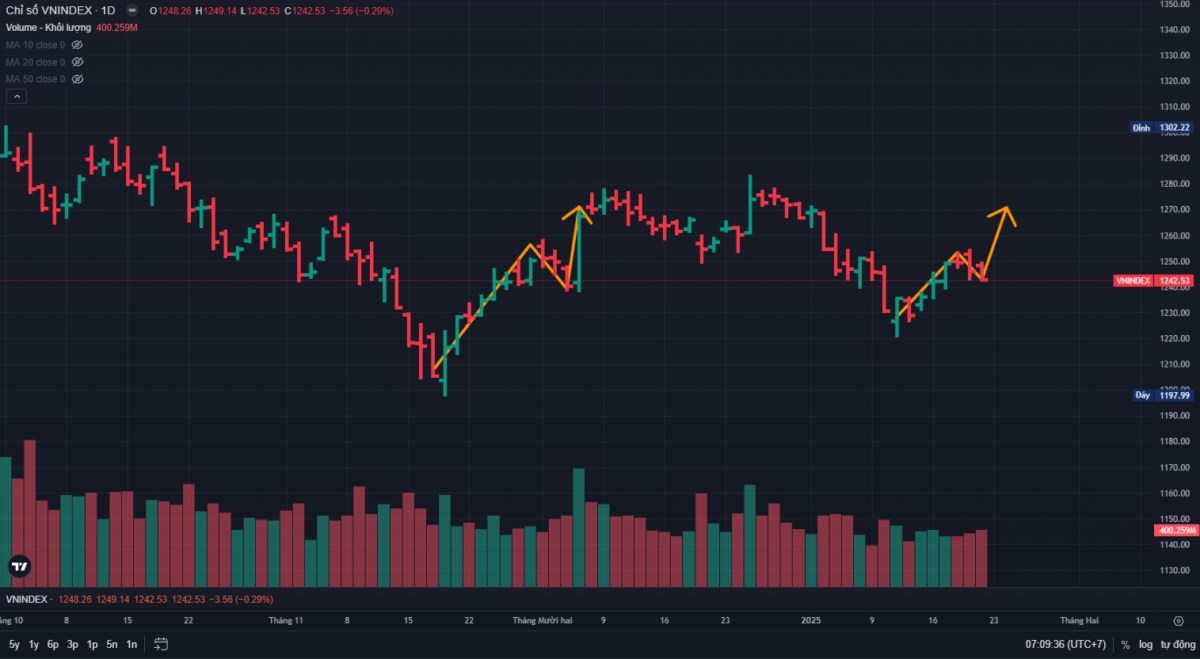Switch chart range to 6p
The height and width of the screenshot is (659, 1200).
[x=53, y=645]
